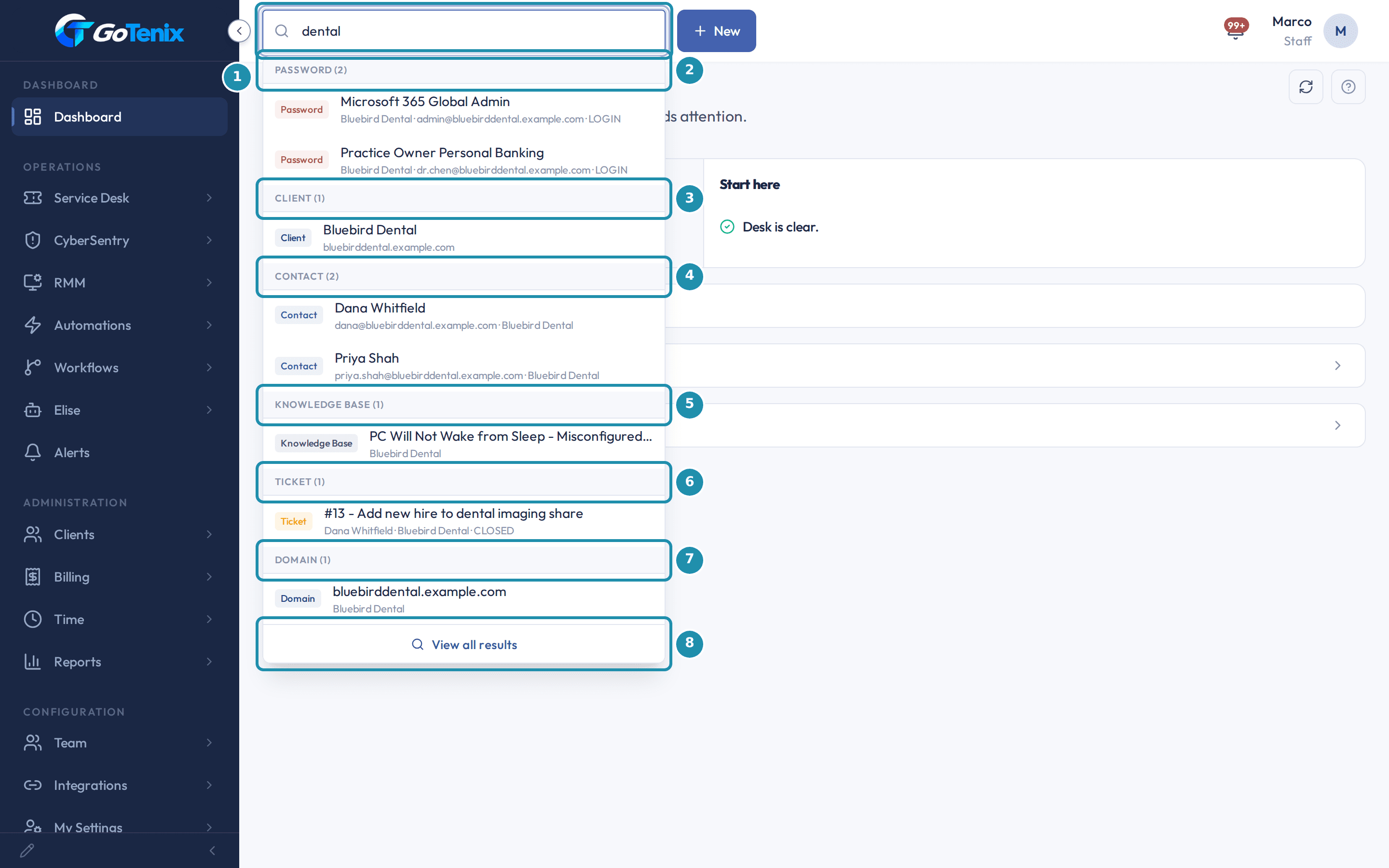Click the Billing receipt icon
This screenshot has height=868, width=1389.
pyautogui.click(x=33, y=576)
